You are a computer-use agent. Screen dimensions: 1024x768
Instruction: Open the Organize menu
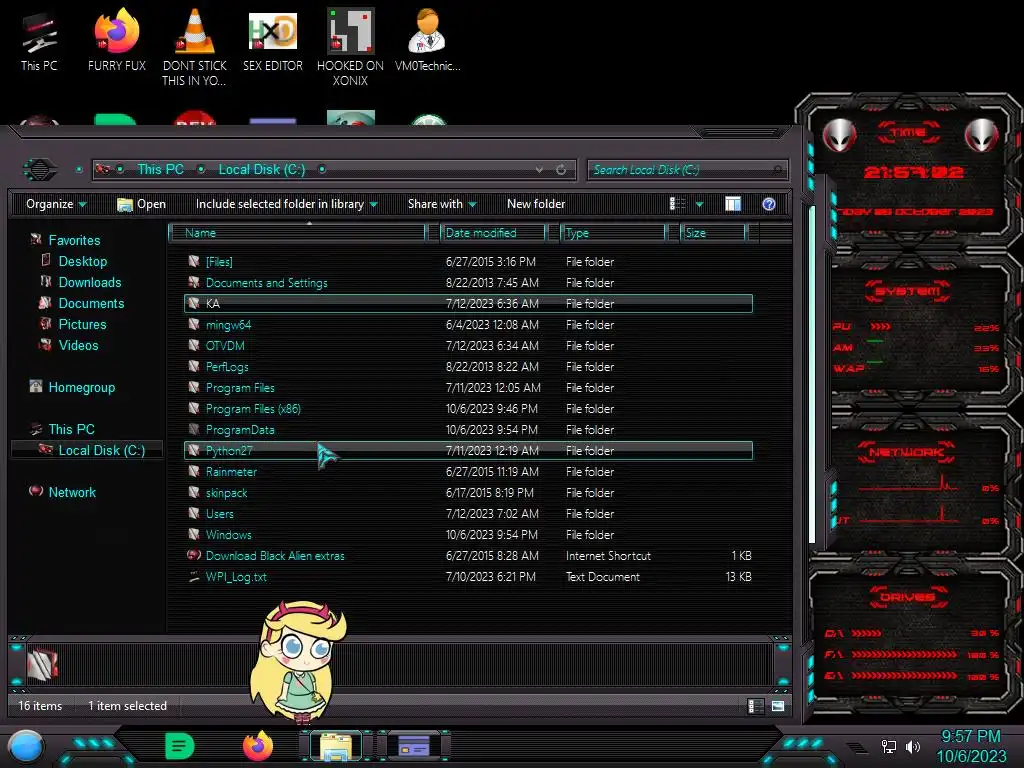pos(56,204)
